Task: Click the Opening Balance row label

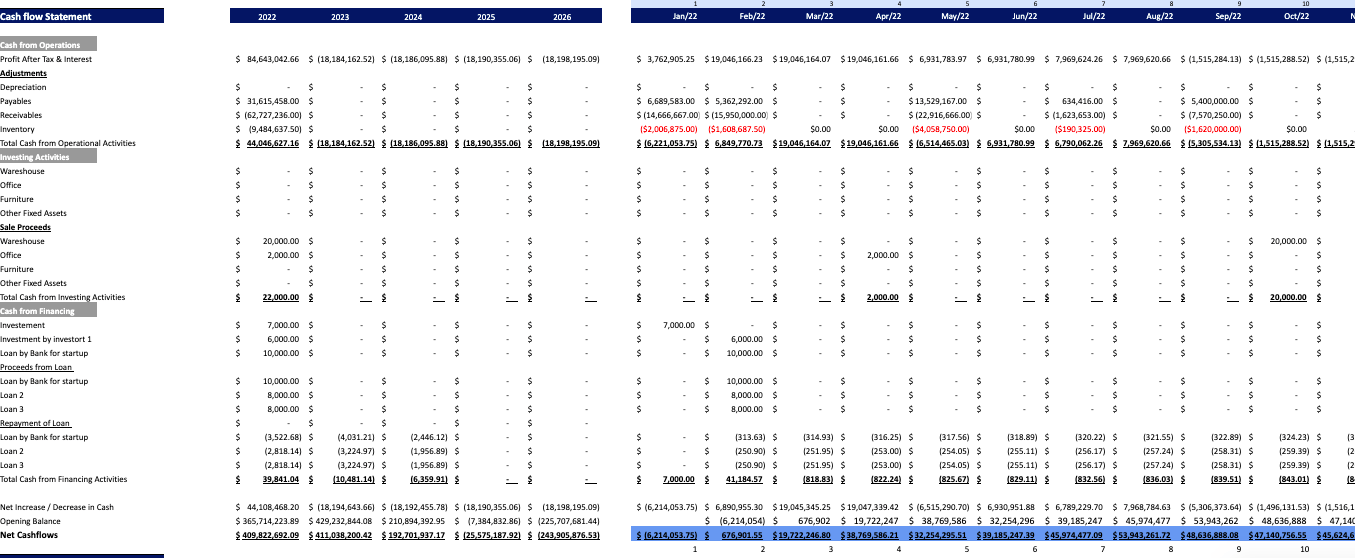Action: click(31, 521)
